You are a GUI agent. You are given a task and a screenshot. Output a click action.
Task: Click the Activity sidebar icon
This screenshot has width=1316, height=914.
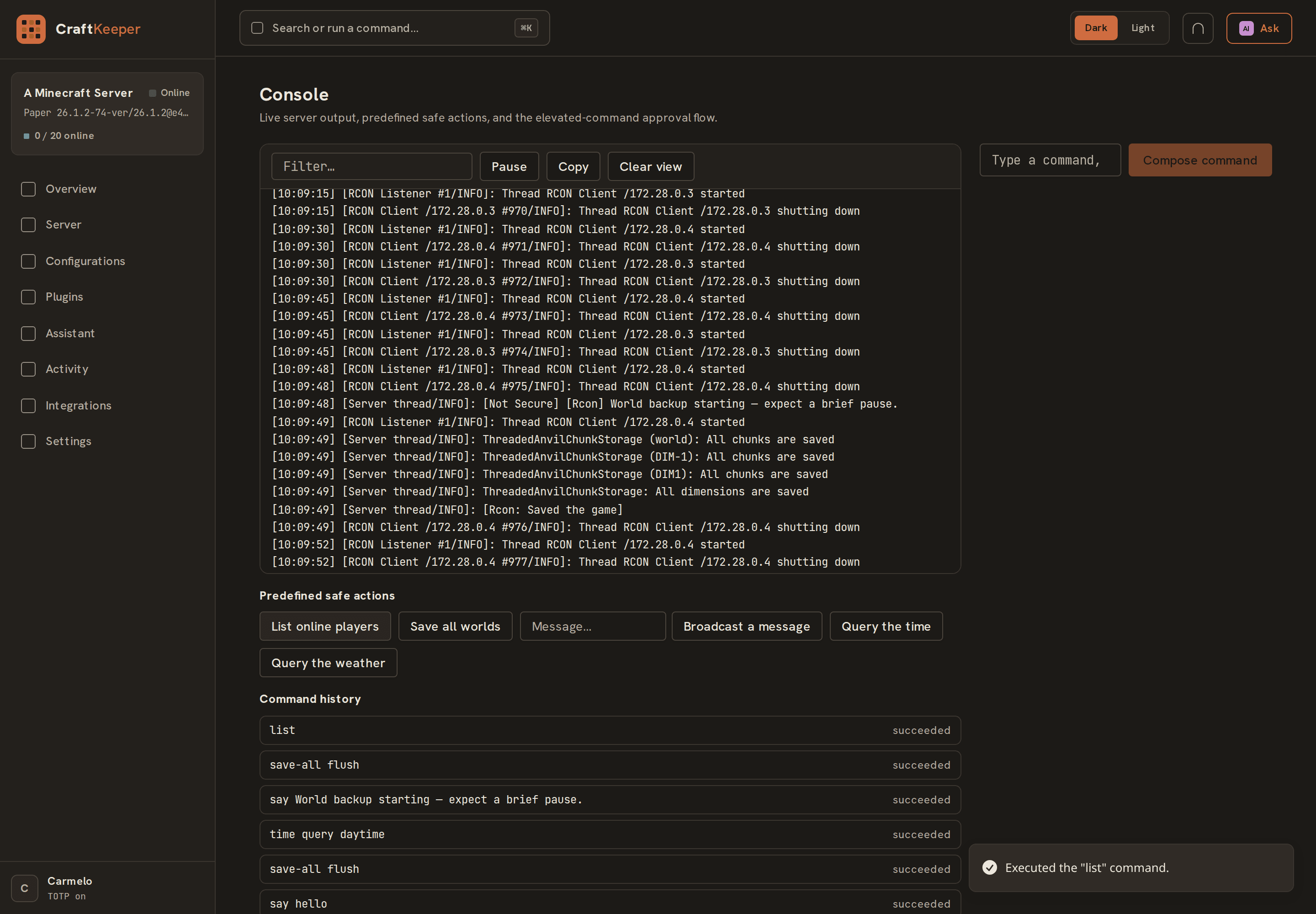coord(28,369)
